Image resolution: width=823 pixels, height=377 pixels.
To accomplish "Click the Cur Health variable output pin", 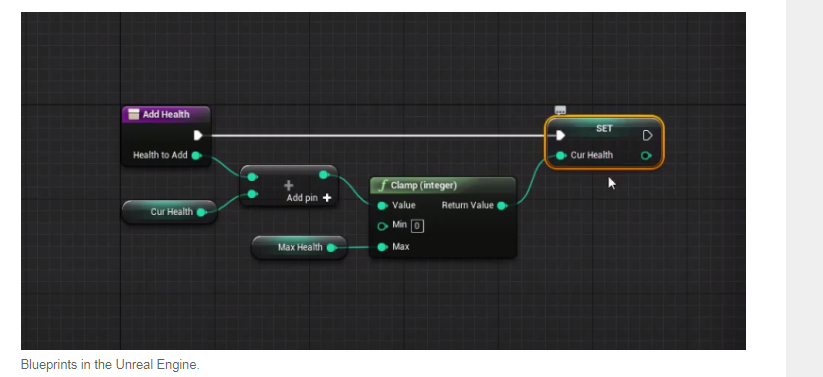I will [x=201, y=212].
